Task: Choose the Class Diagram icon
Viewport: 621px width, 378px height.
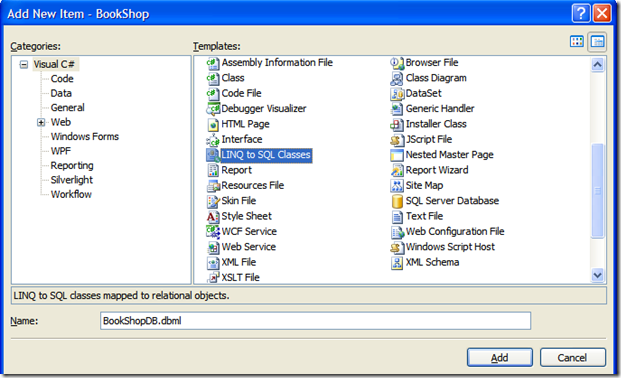Action: click(397, 78)
